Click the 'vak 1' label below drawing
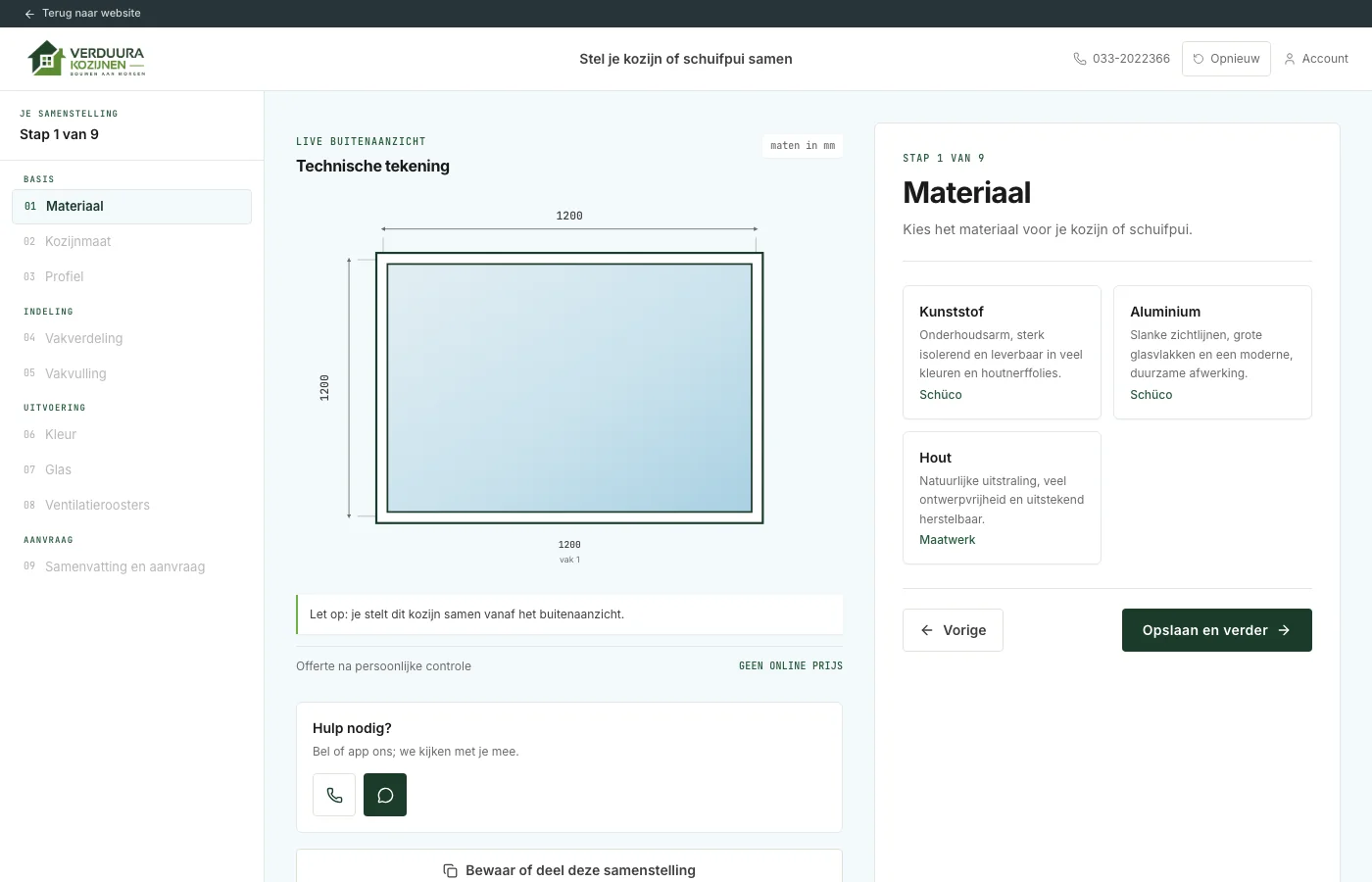Viewport: 1372px width, 882px height. 569,560
